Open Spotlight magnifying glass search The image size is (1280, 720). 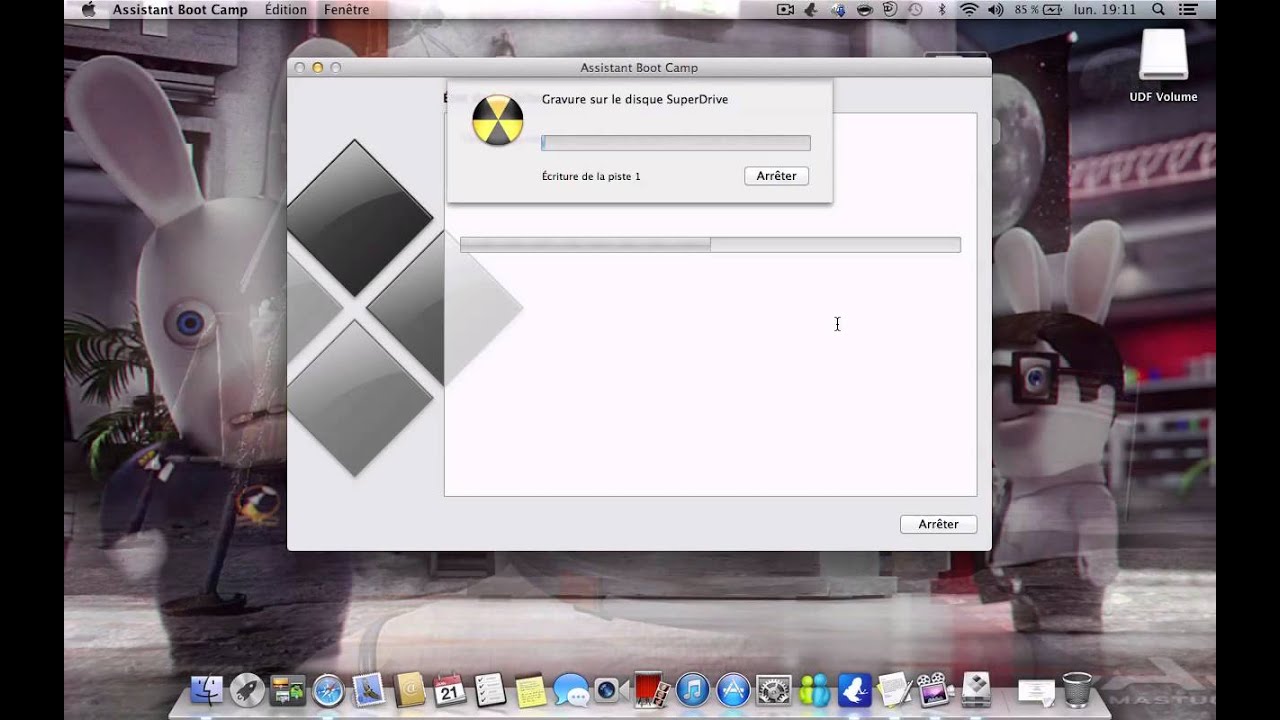tap(1158, 9)
